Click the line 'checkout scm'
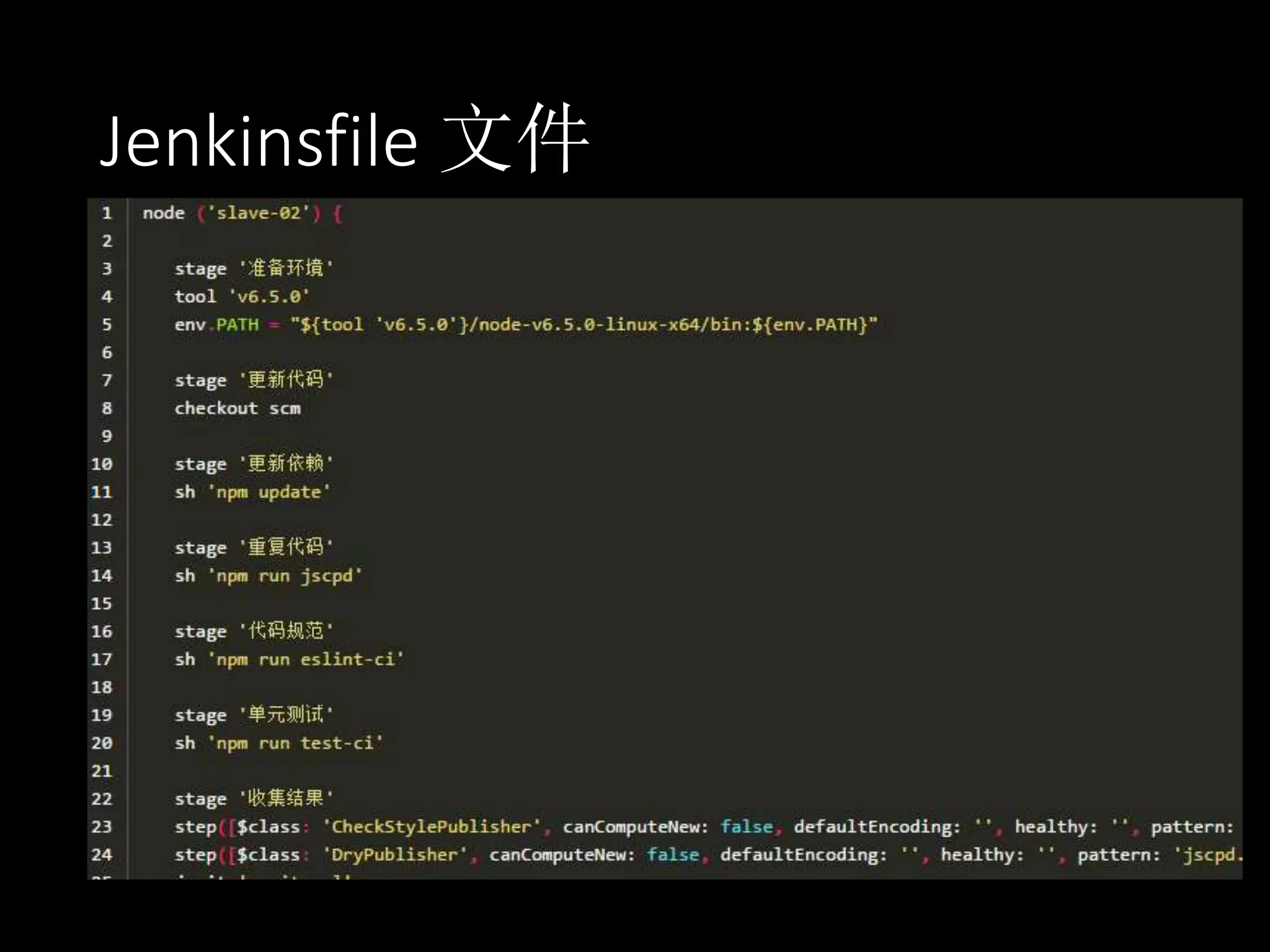 [x=238, y=408]
